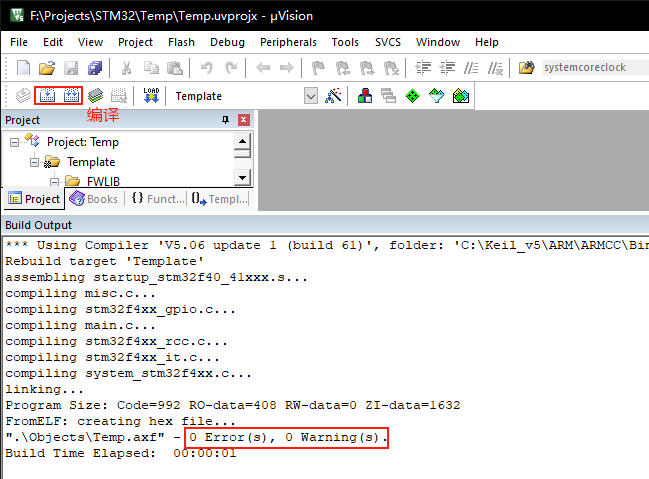Pin the Project panel with pushpin

click(225, 120)
